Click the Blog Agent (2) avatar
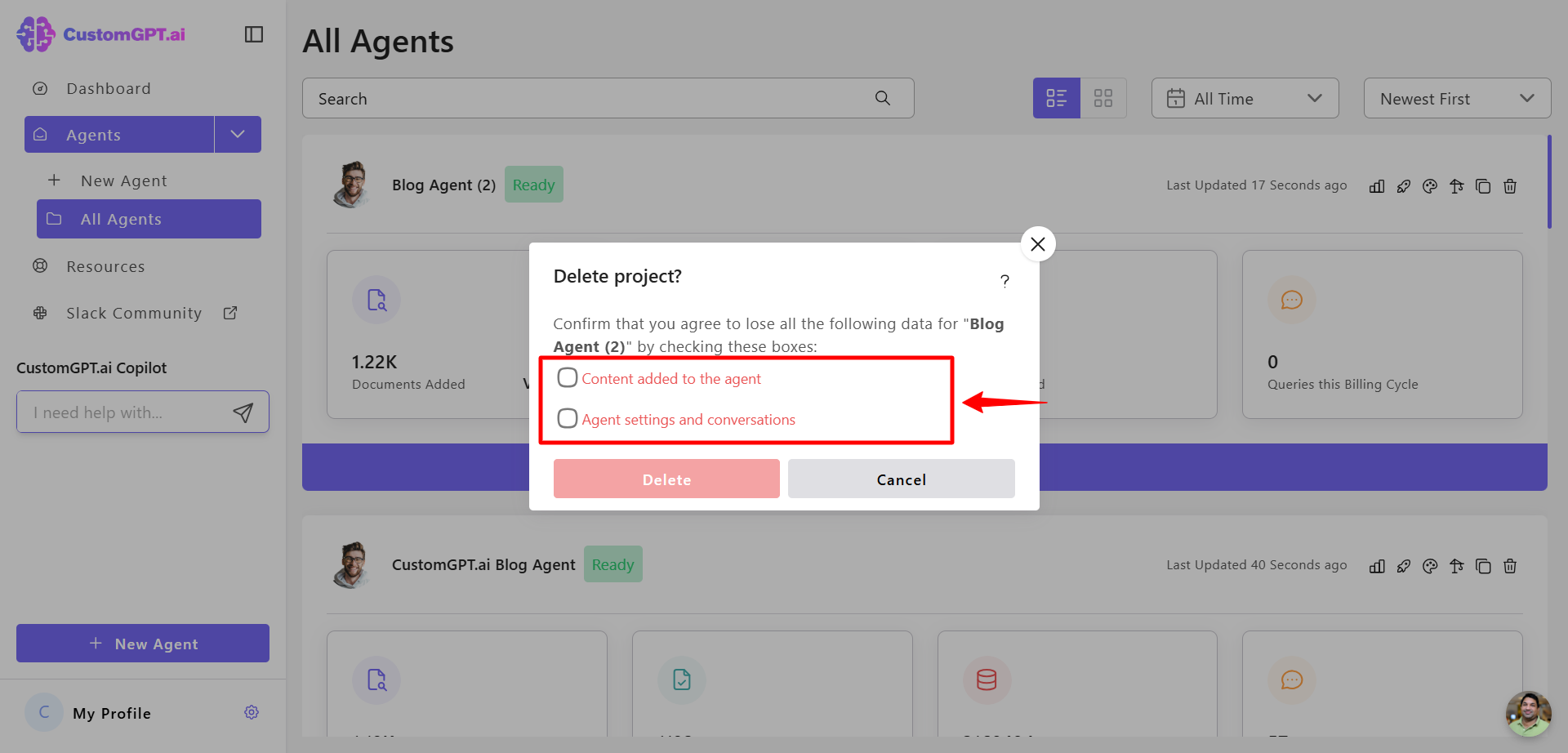Screen dimensions: 1568x753 click(x=352, y=185)
